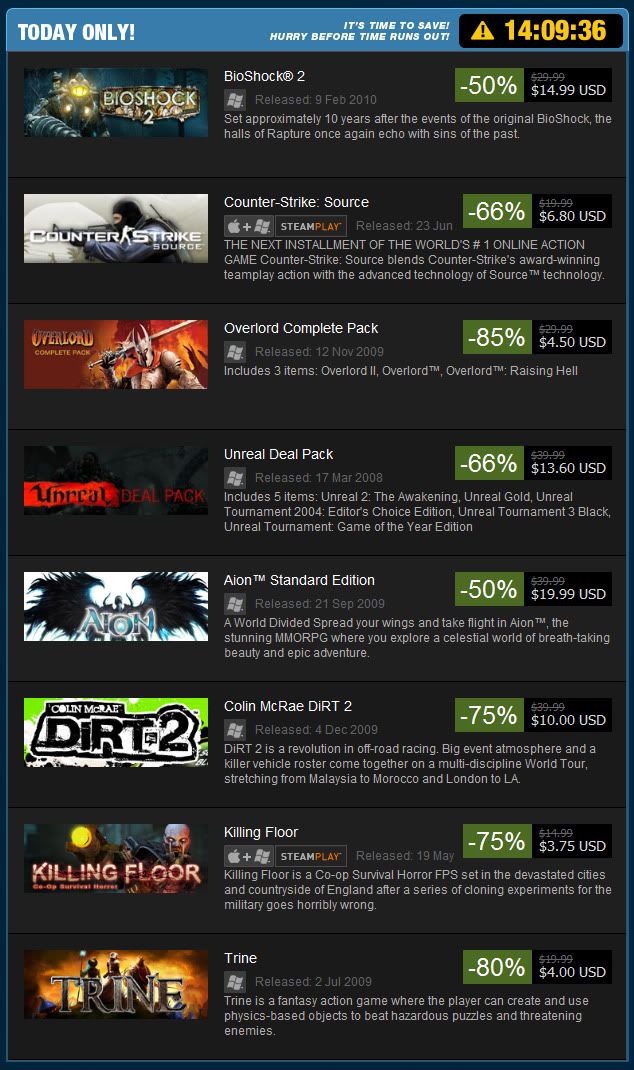The width and height of the screenshot is (634, 1070).
Task: Click the Windows icon under BioShock 2
Action: (235, 100)
